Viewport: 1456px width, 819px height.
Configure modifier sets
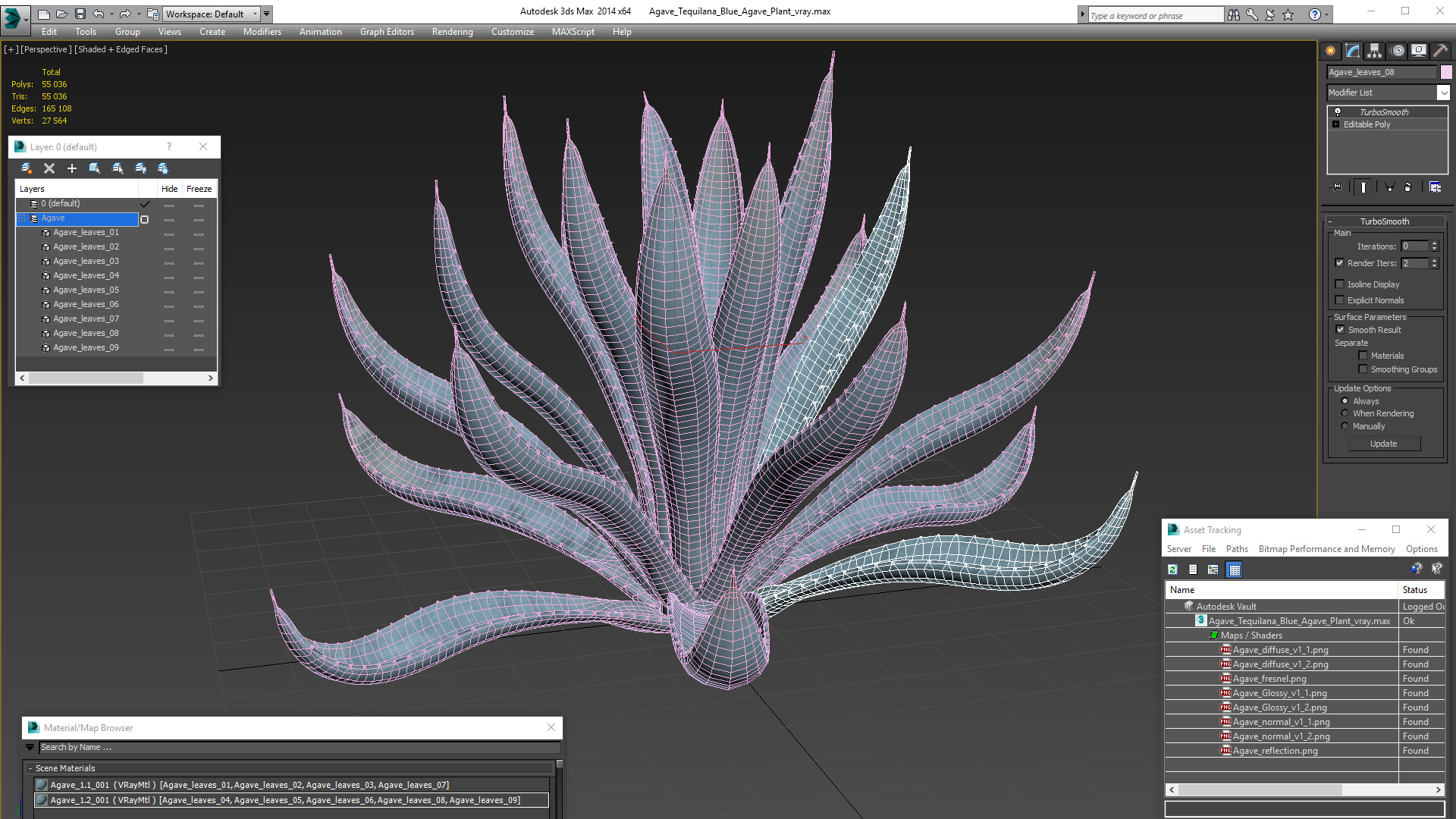coord(1435,187)
